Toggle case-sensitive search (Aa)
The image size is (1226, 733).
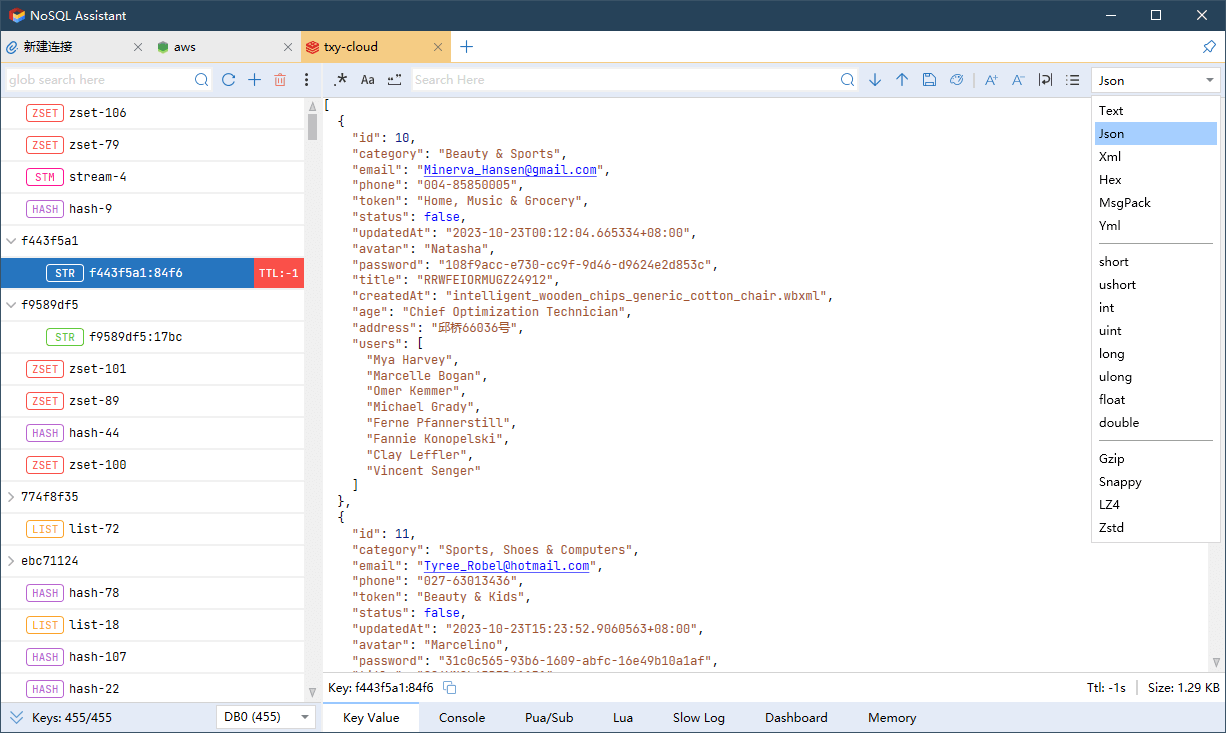367,80
